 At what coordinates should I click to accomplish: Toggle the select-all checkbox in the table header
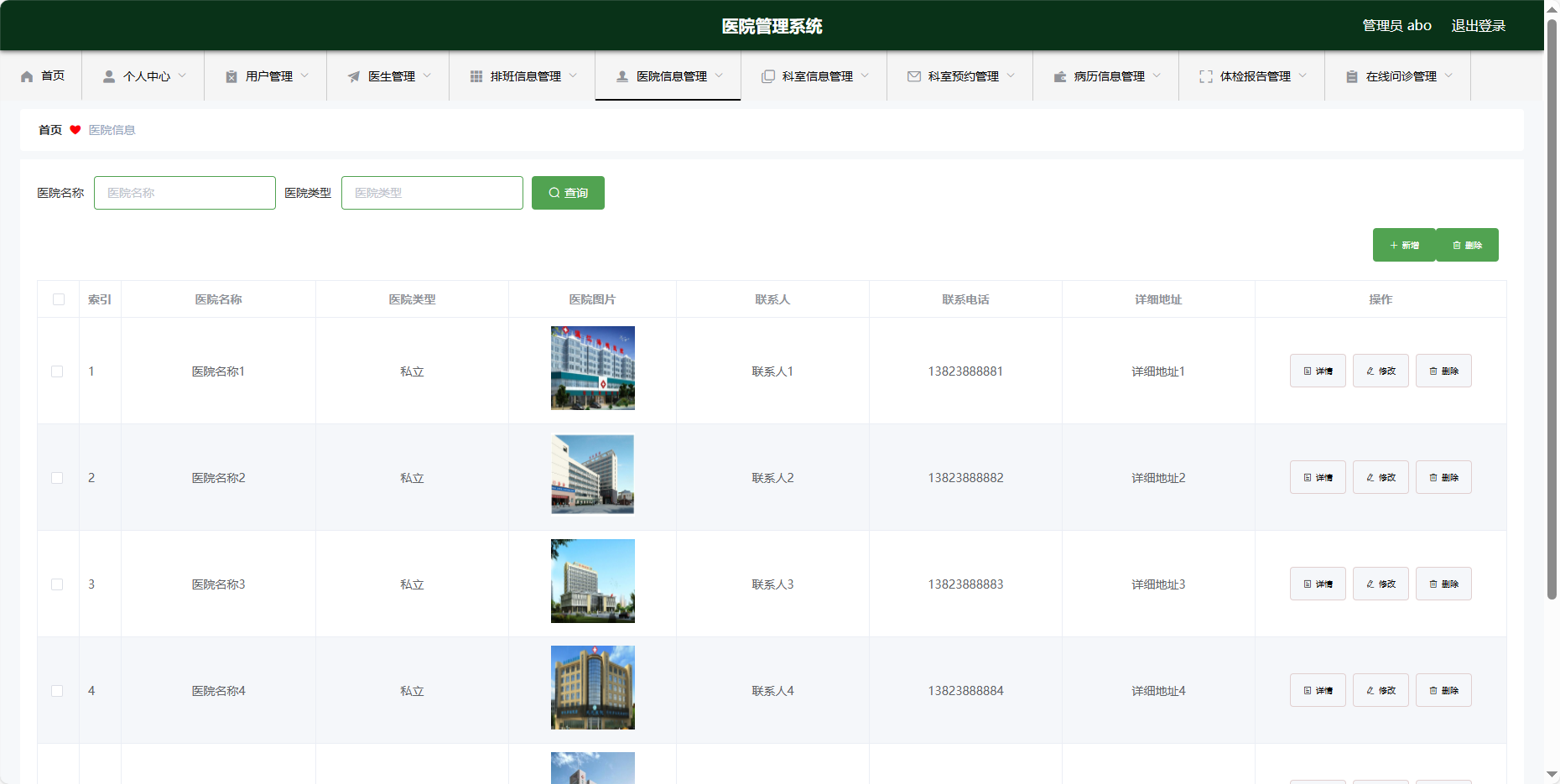tap(59, 299)
